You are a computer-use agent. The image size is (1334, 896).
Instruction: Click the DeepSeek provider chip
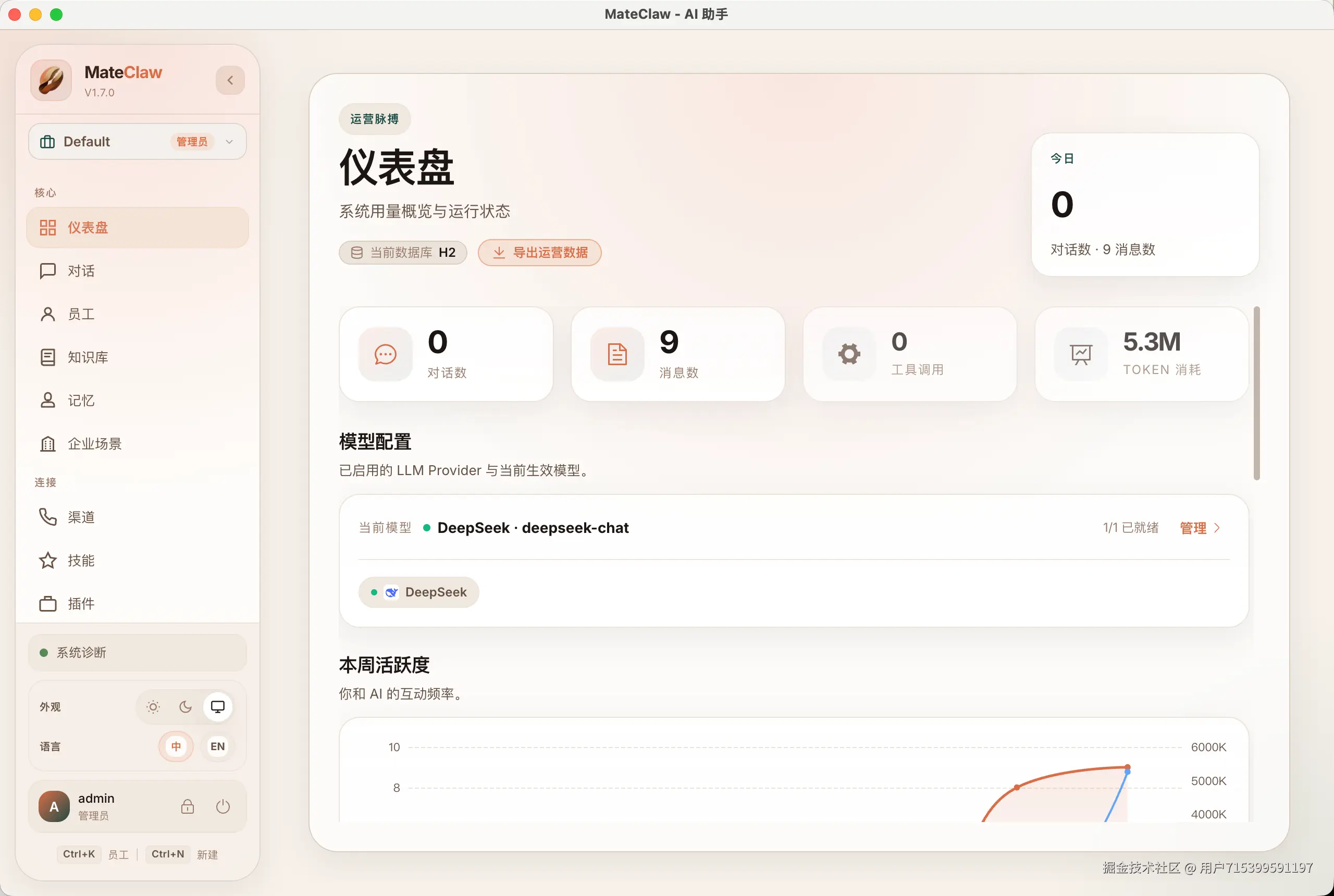(419, 592)
